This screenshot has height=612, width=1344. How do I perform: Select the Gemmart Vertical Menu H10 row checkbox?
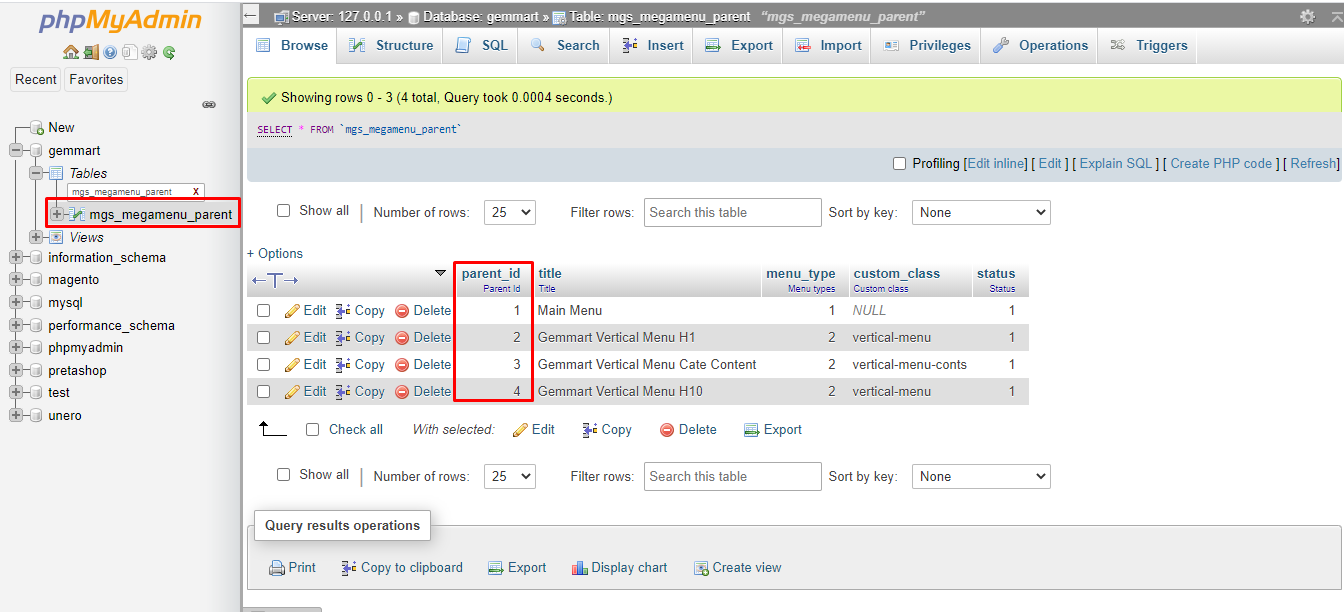264,392
